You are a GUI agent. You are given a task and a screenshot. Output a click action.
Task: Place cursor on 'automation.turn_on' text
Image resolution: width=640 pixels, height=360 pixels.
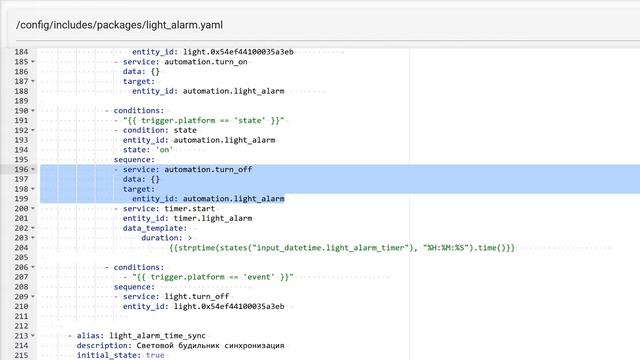pos(206,62)
